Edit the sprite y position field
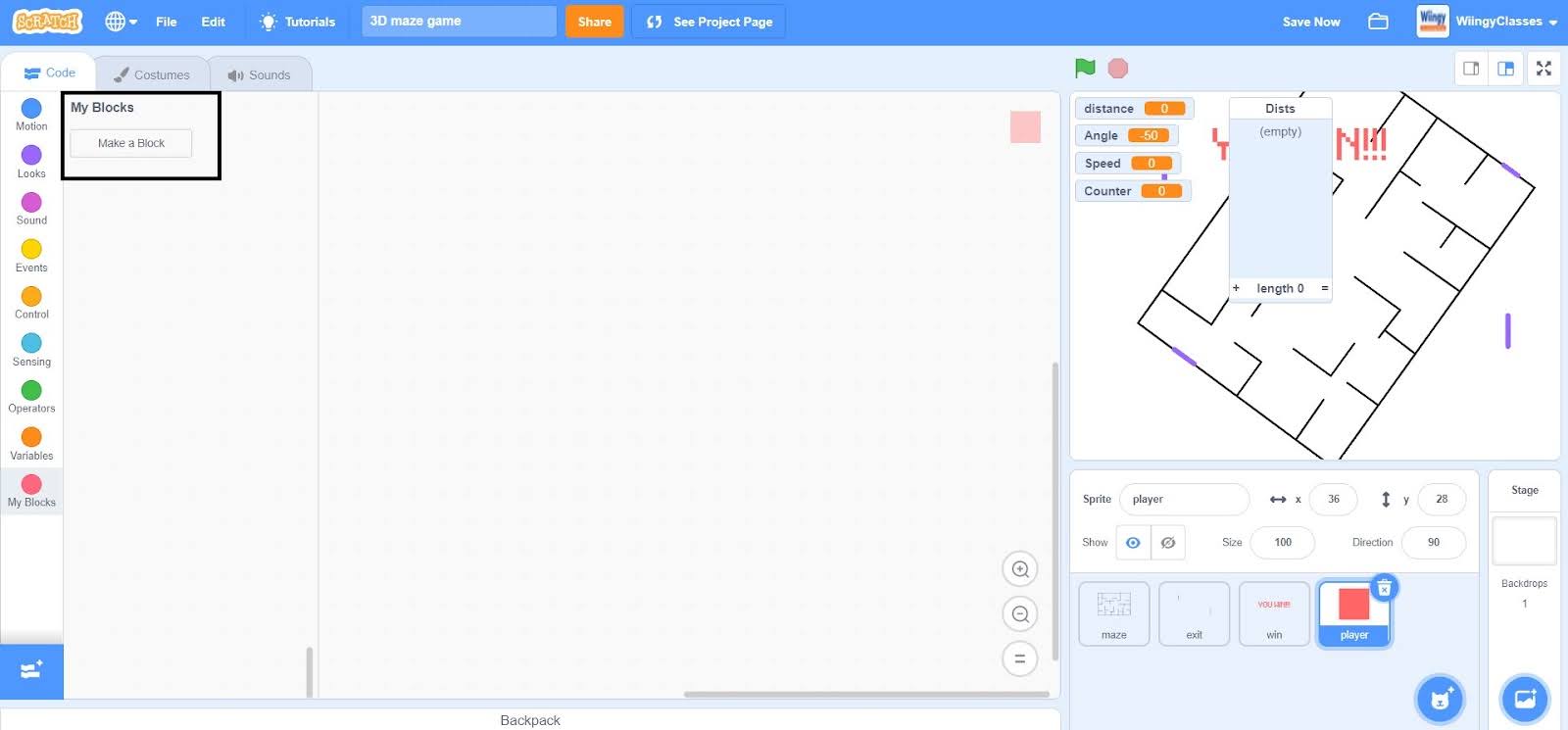The height and width of the screenshot is (730, 1568). point(1442,499)
